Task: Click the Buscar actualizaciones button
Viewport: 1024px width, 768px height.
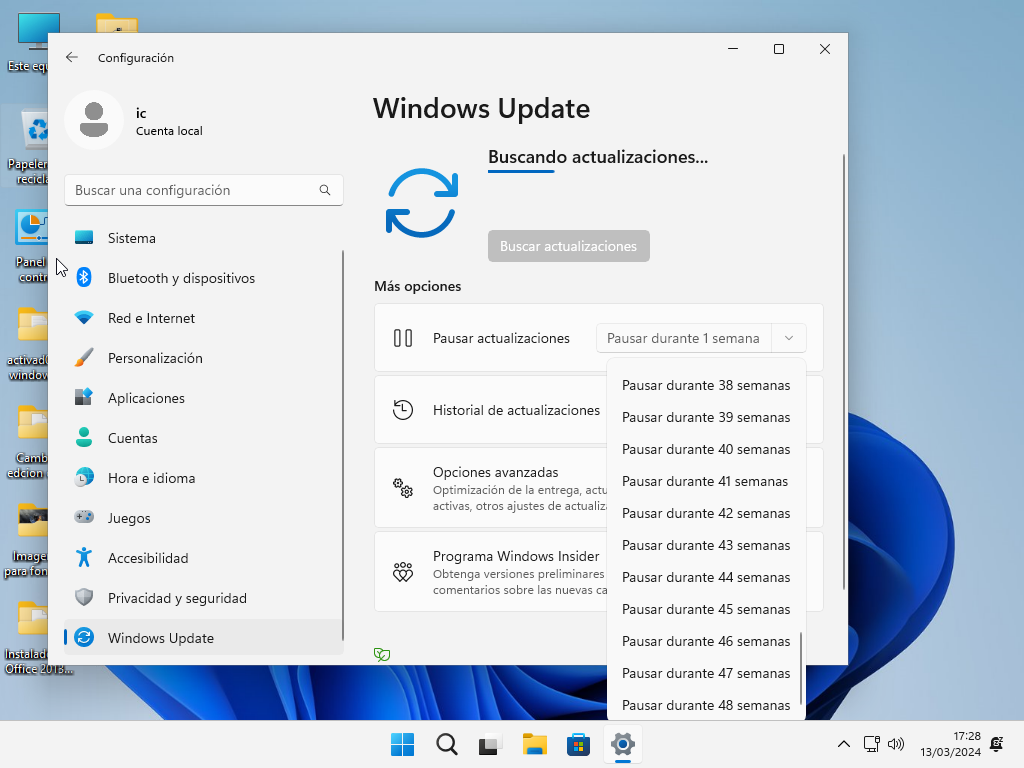Action: point(568,246)
